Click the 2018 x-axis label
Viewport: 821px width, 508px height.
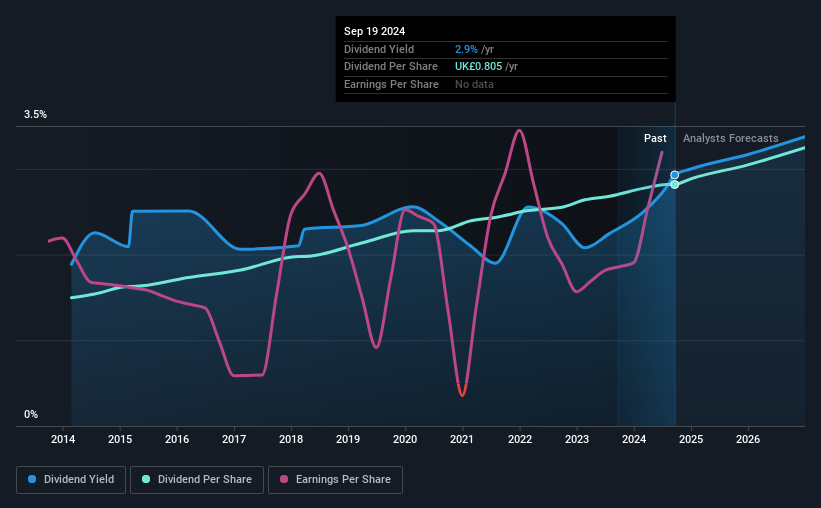pos(291,439)
